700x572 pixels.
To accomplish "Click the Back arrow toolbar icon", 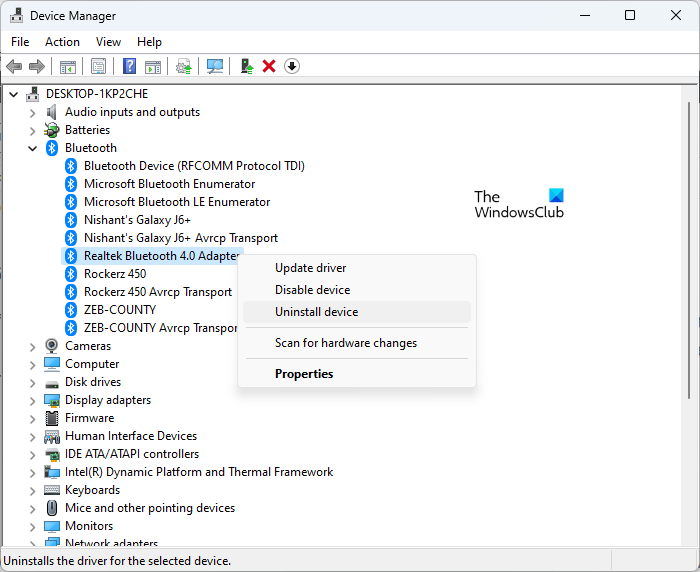I will click(14, 67).
